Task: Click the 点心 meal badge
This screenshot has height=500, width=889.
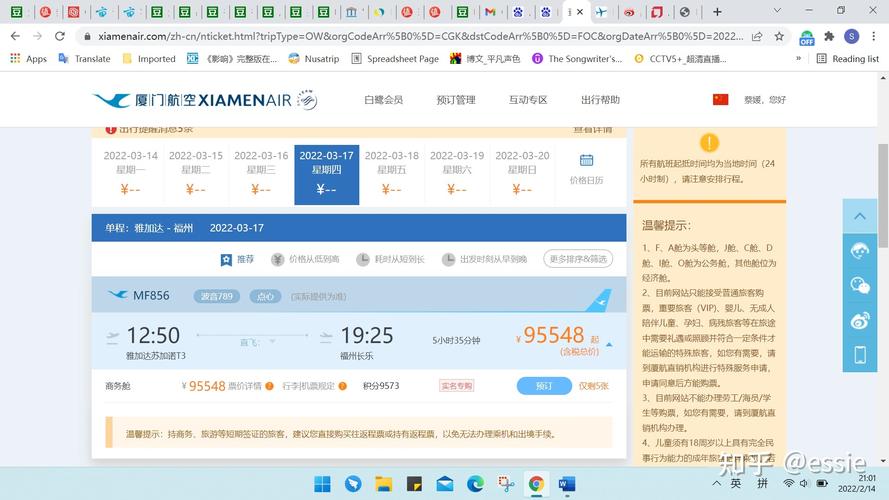Action: 265,296
